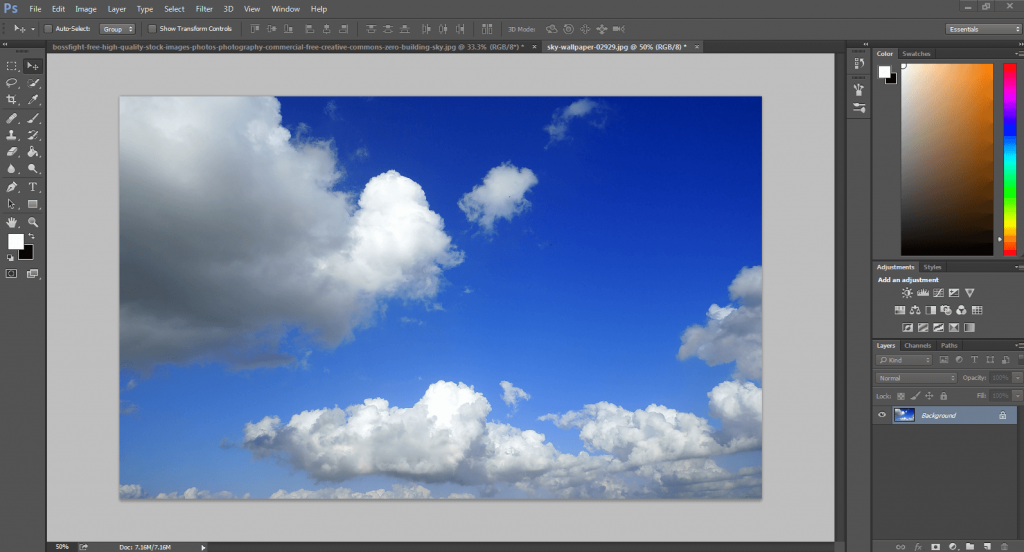Select the Zoom tool
This screenshot has height=552, width=1024.
click(x=33, y=223)
